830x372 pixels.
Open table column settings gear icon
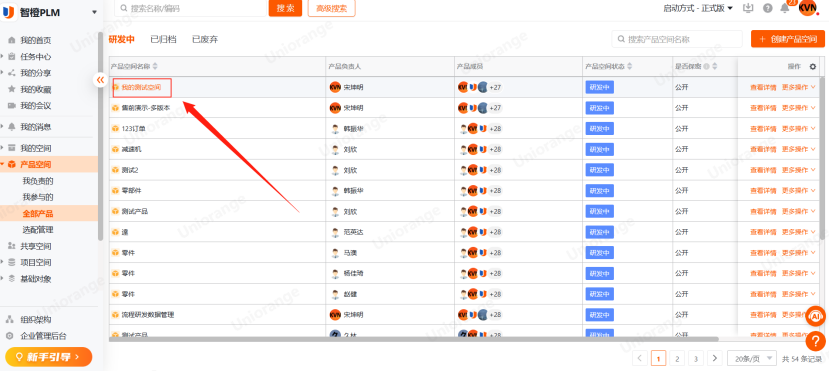point(813,67)
